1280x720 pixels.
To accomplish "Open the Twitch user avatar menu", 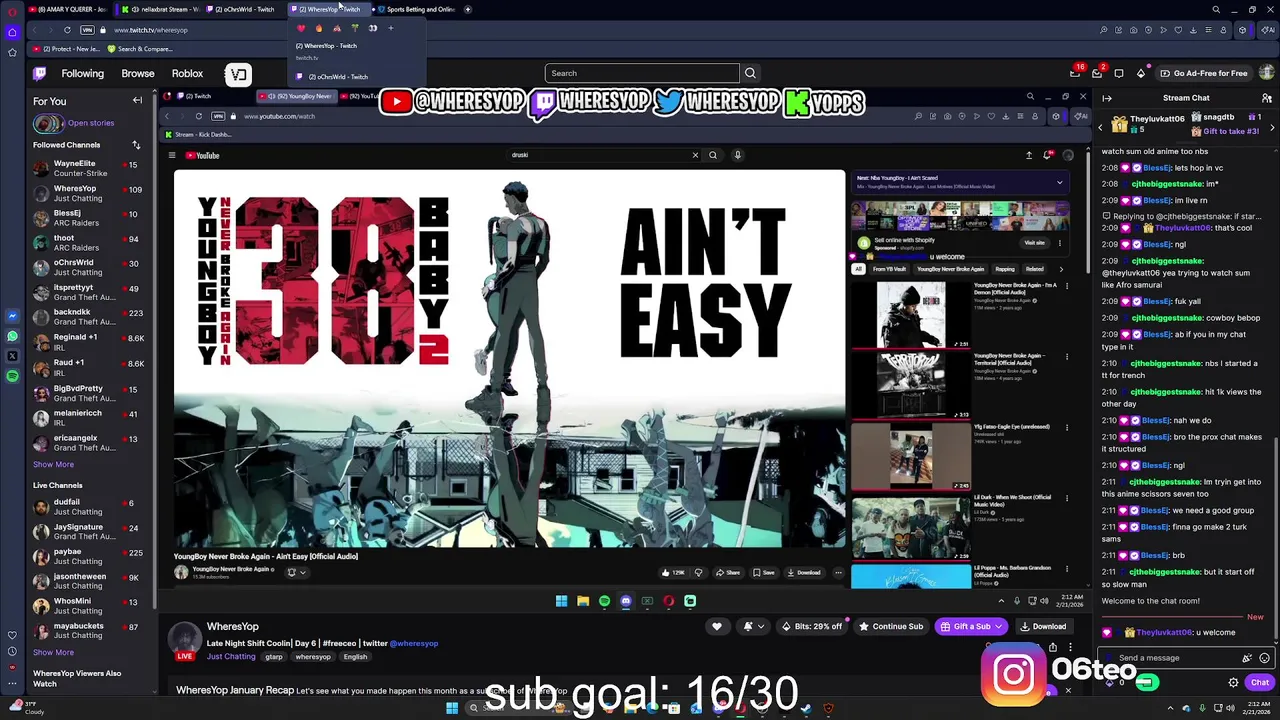I will click(1267, 73).
